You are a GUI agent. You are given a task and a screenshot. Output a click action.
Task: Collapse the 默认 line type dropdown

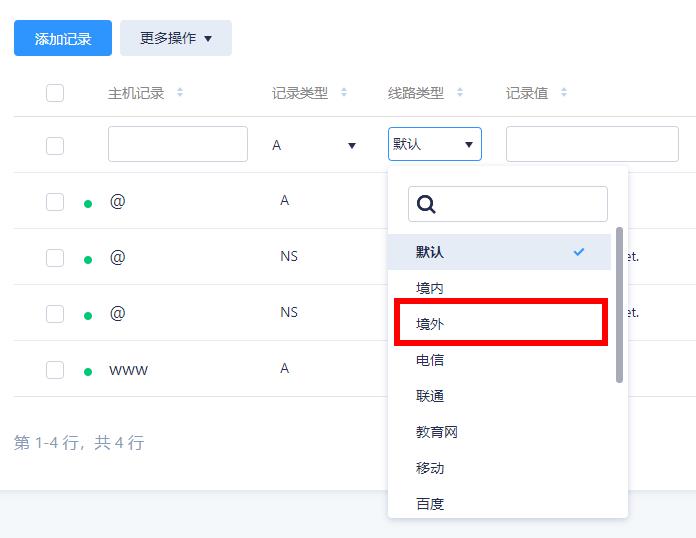pos(435,144)
